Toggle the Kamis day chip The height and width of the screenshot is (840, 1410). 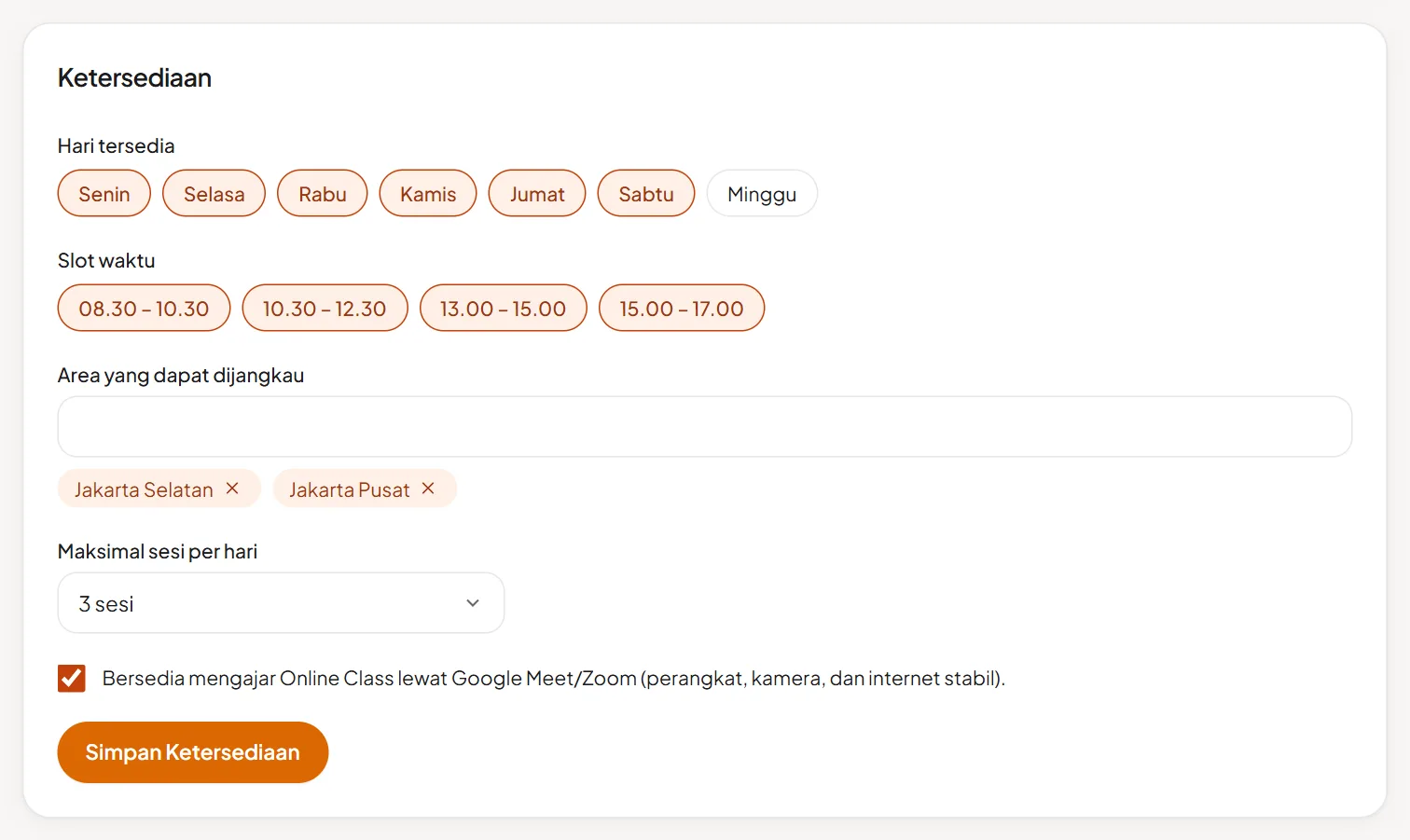428,194
